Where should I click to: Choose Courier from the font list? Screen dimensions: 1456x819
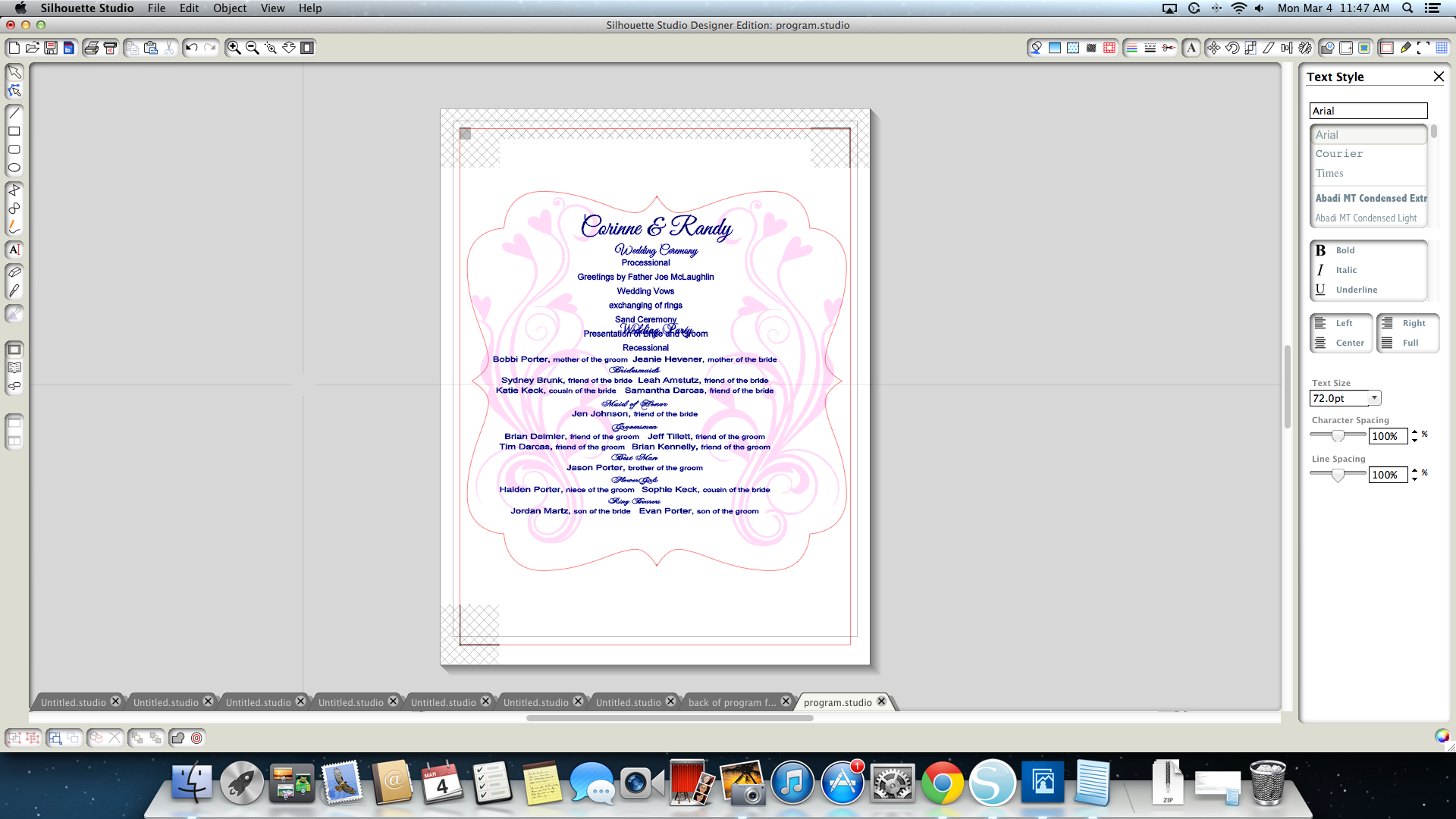pos(1339,154)
